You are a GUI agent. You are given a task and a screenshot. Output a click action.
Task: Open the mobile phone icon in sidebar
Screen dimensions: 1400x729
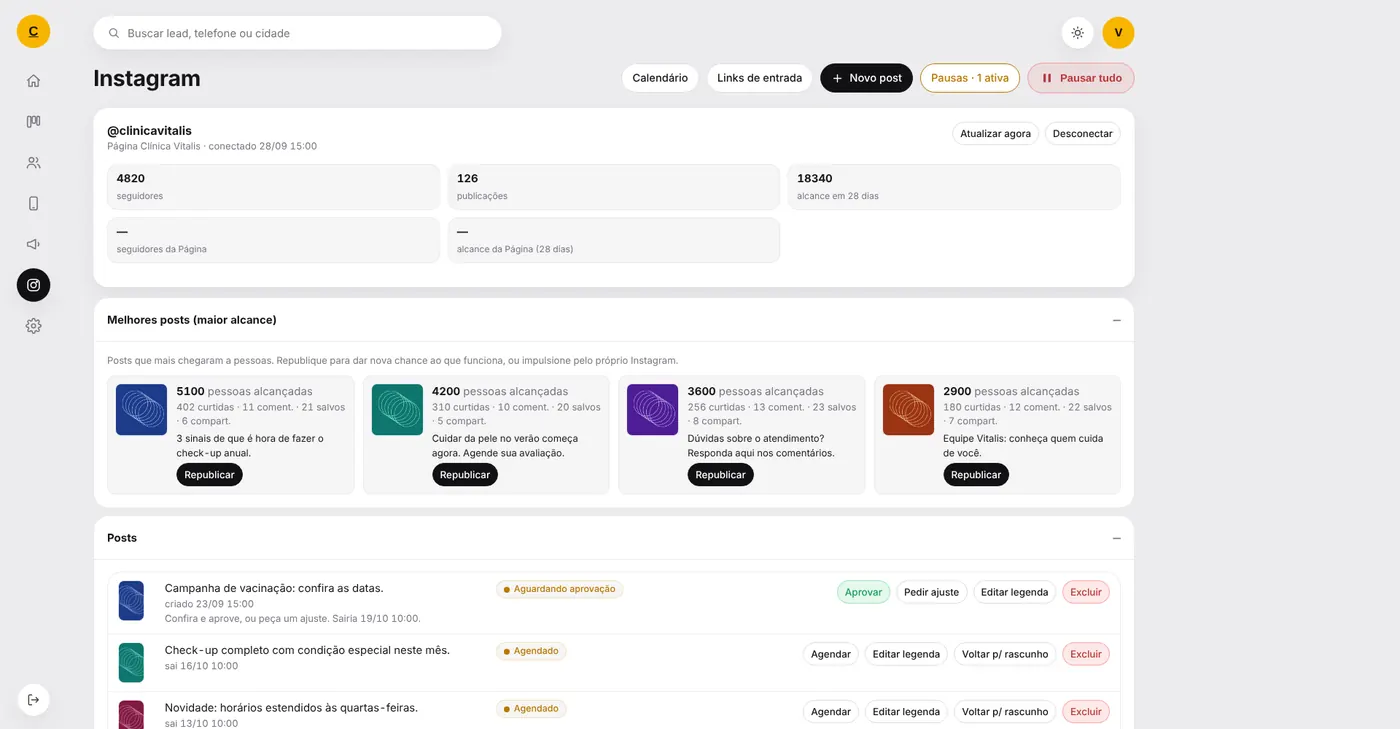pos(33,204)
